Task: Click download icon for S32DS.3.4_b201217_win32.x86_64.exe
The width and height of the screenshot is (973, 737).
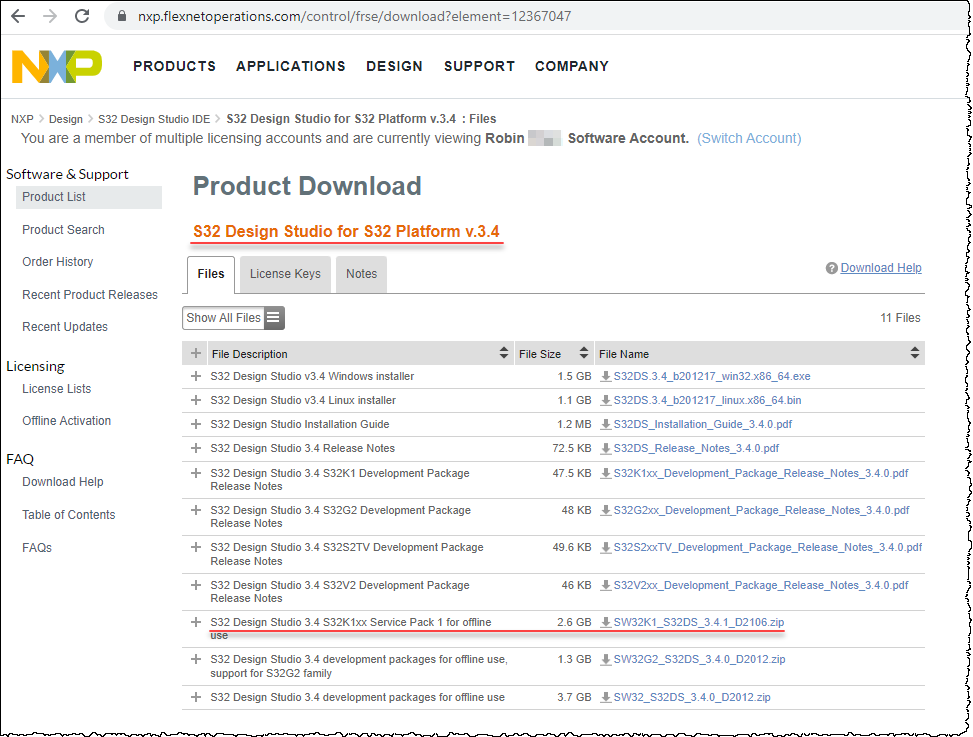Action: [x=606, y=376]
